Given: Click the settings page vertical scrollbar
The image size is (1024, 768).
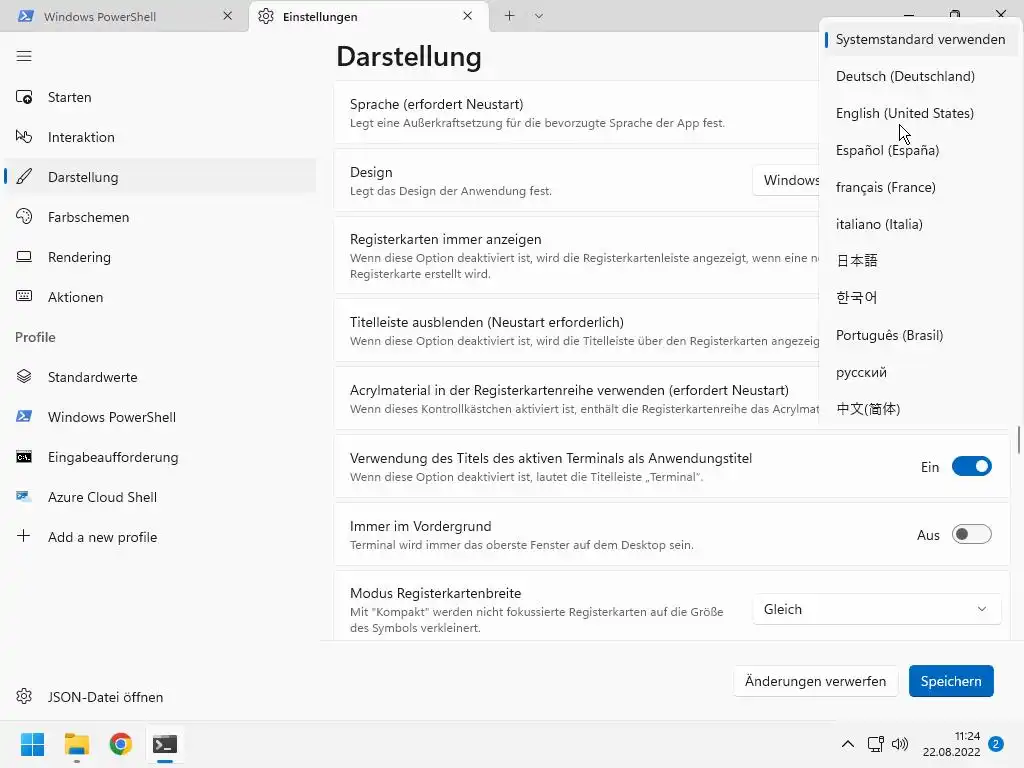Looking at the screenshot, I should (1019, 440).
